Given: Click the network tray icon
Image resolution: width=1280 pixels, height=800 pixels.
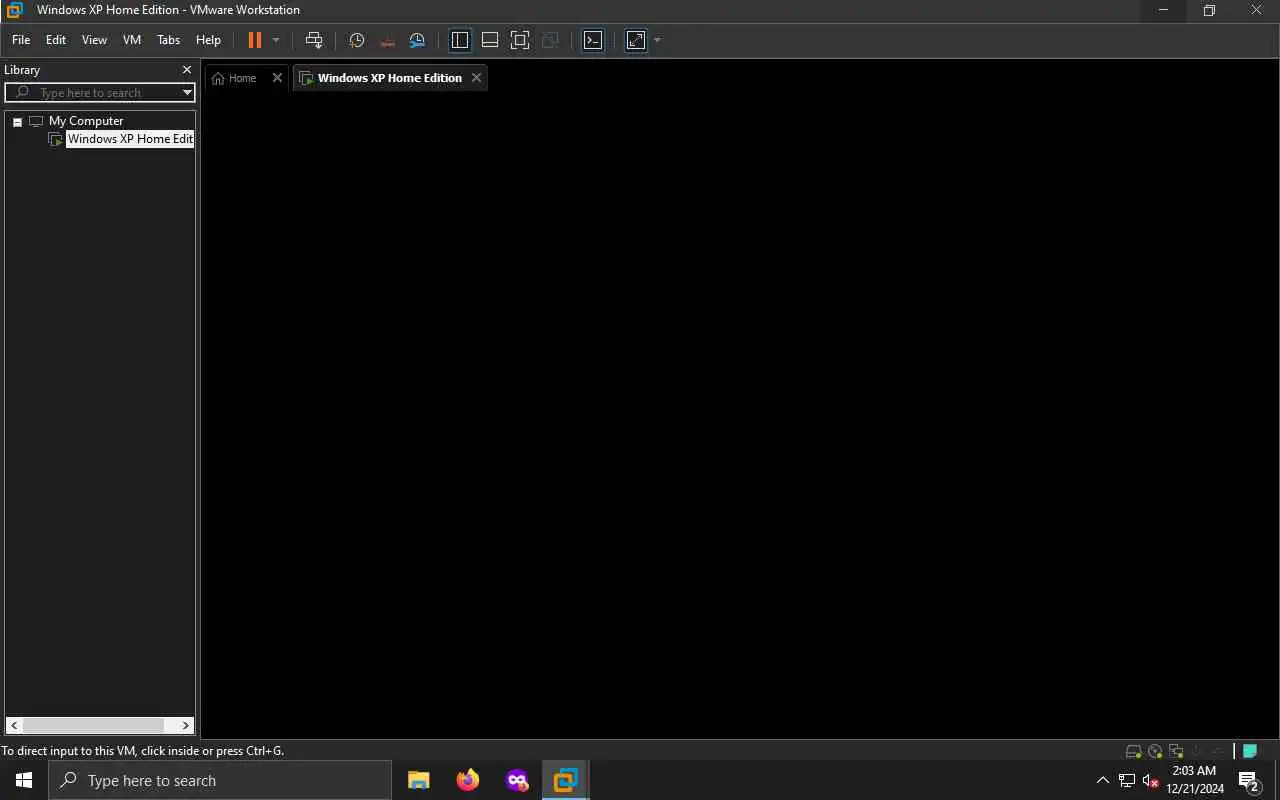Looking at the screenshot, I should click(1127, 780).
